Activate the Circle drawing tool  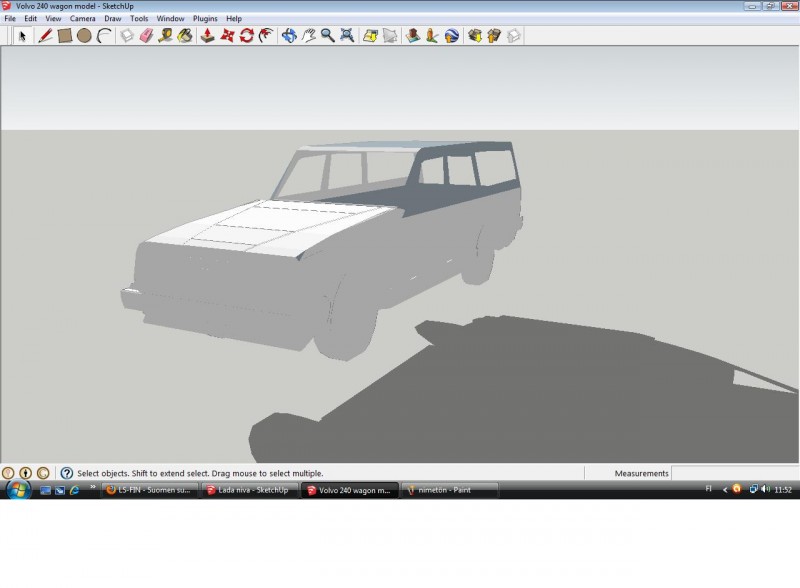pyautogui.click(x=84, y=36)
